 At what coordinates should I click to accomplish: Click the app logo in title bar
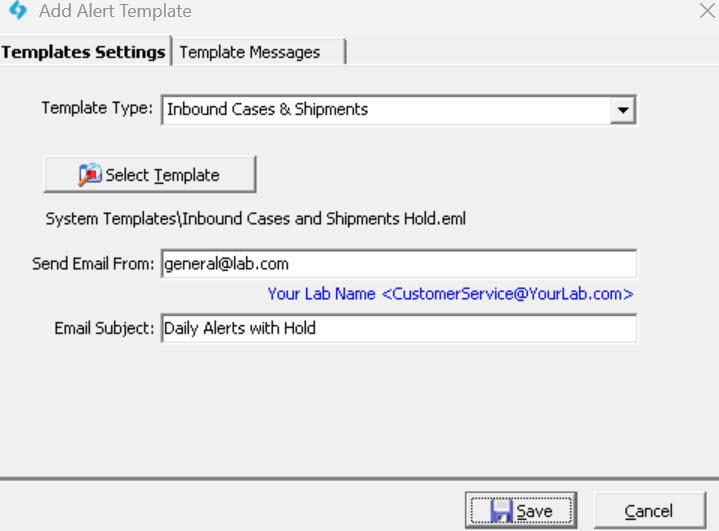18,10
